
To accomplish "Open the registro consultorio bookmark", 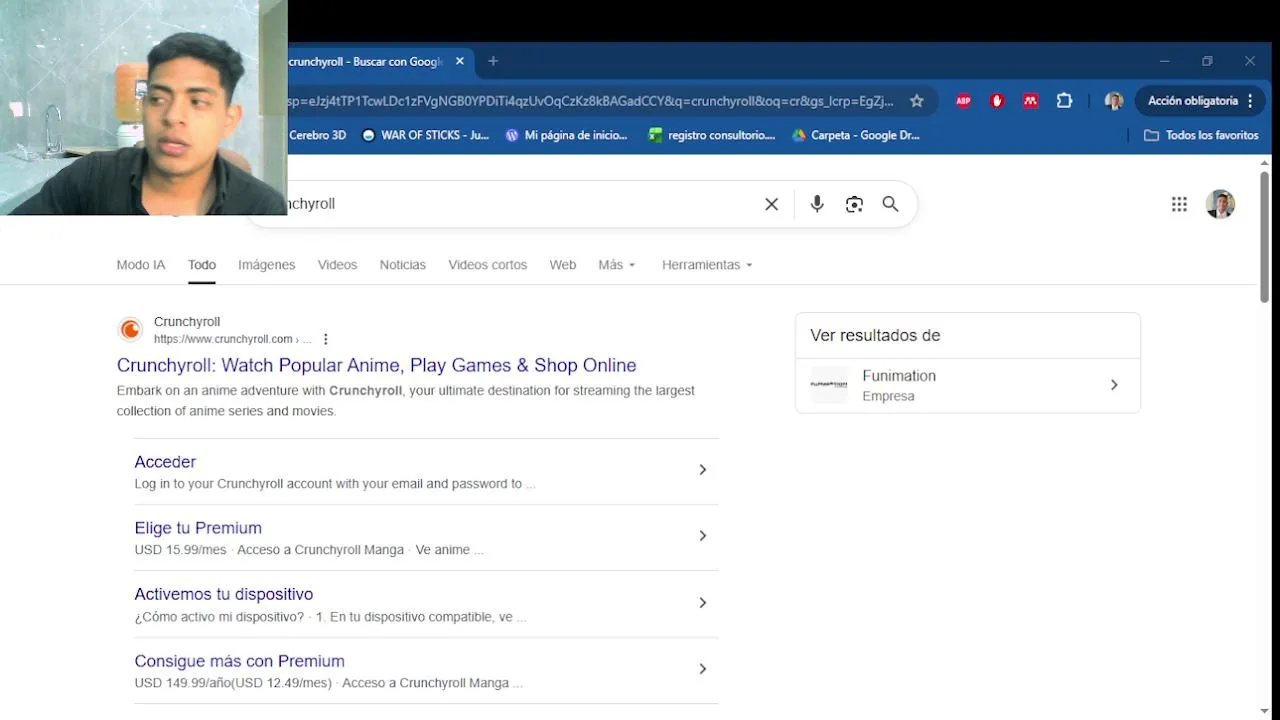I will coord(712,135).
